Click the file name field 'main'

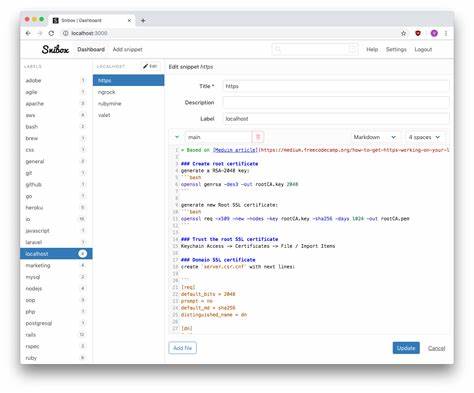[x=218, y=137]
